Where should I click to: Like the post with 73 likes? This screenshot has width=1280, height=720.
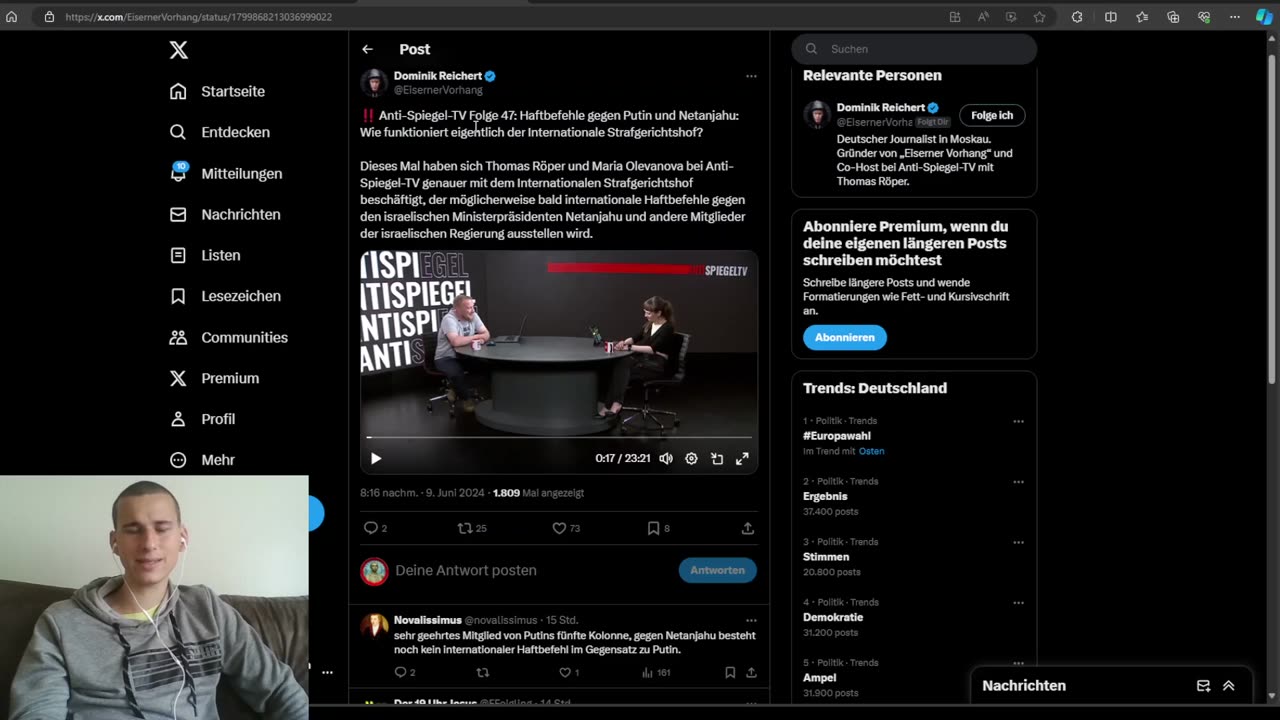pos(566,528)
